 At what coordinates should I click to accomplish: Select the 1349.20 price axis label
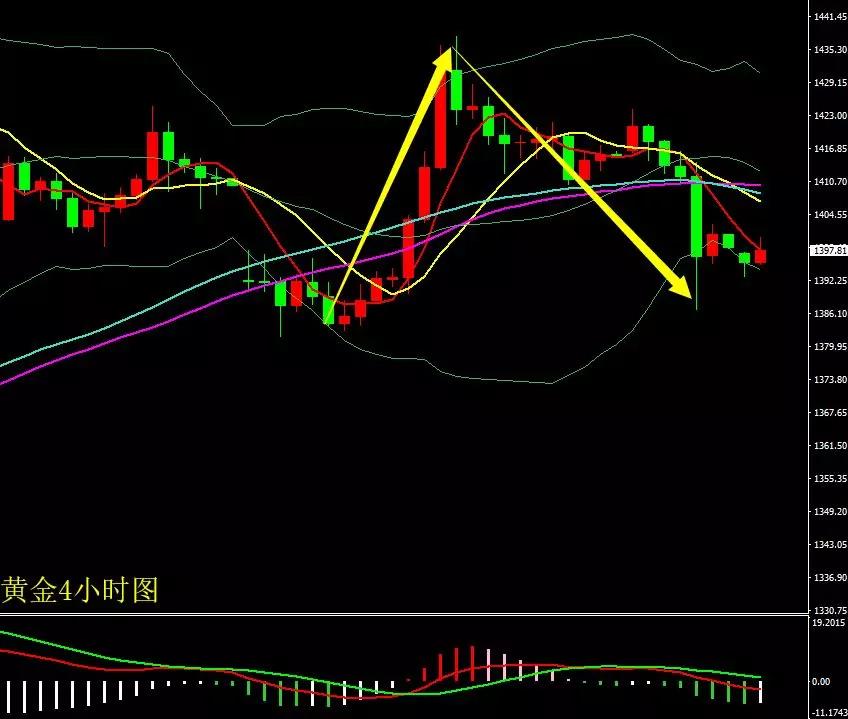pos(830,512)
